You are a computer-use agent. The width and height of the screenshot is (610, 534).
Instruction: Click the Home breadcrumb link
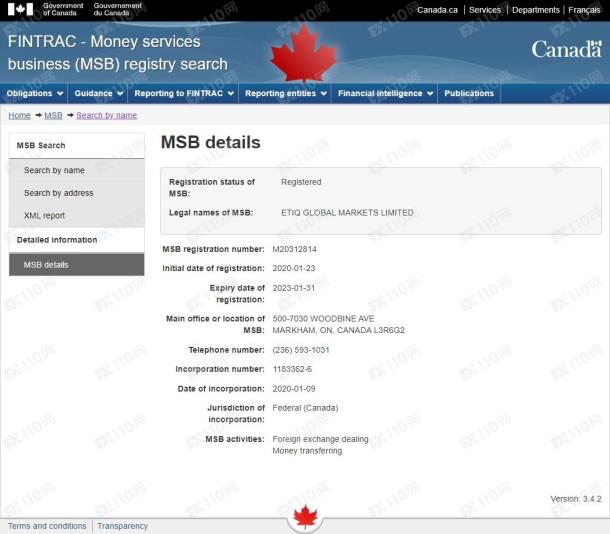(19, 116)
